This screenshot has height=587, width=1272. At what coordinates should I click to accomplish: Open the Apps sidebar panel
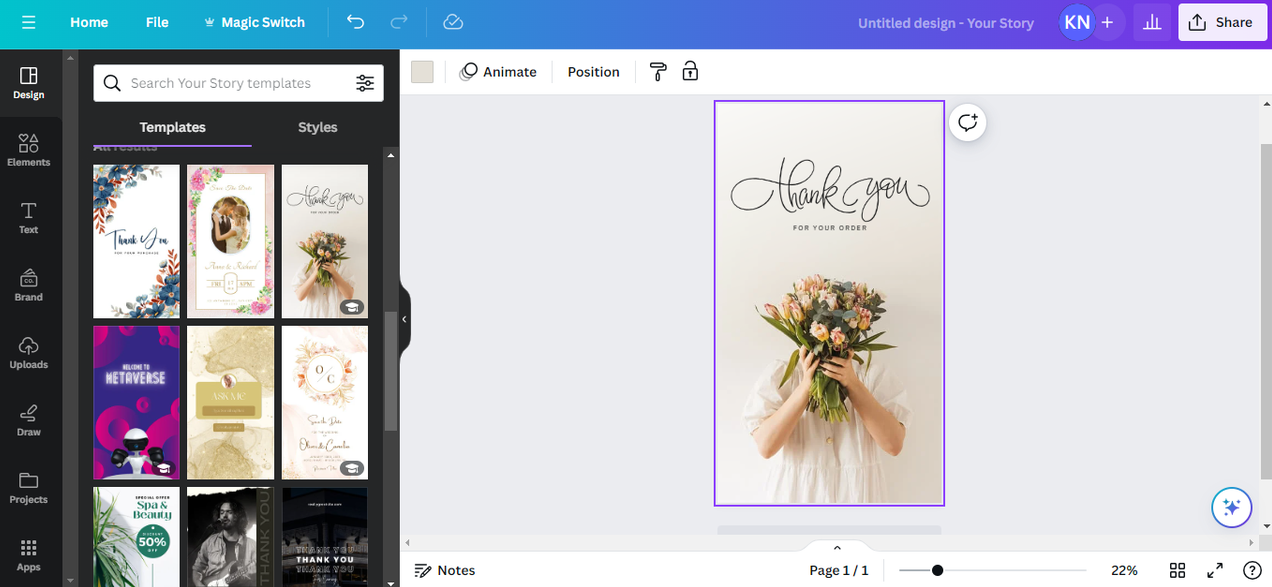click(28, 555)
